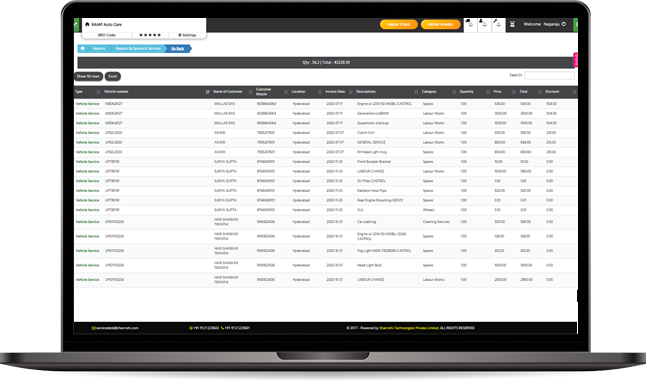Open the first notification bell with chat badge
Image resolution: width=646 pixels, height=381 pixels.
click(x=470, y=24)
